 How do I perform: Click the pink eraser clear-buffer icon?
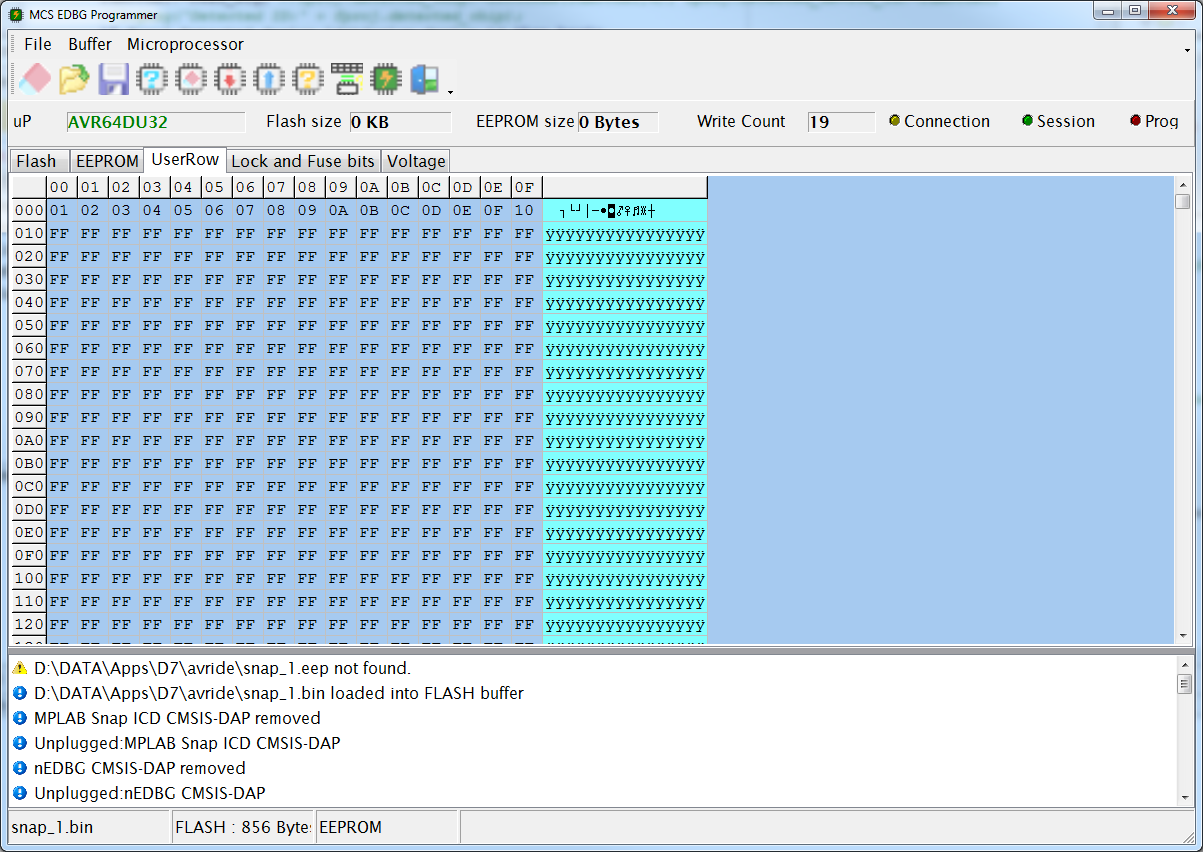pos(35,78)
